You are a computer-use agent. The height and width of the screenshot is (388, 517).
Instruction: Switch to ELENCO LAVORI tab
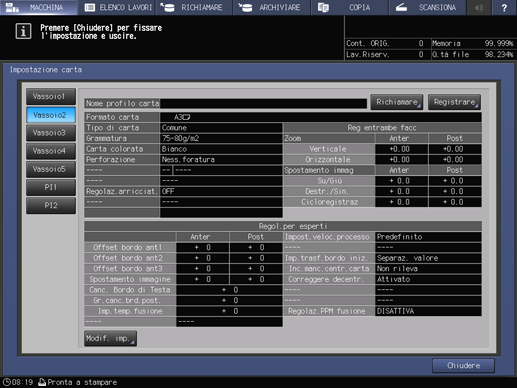click(x=116, y=7)
